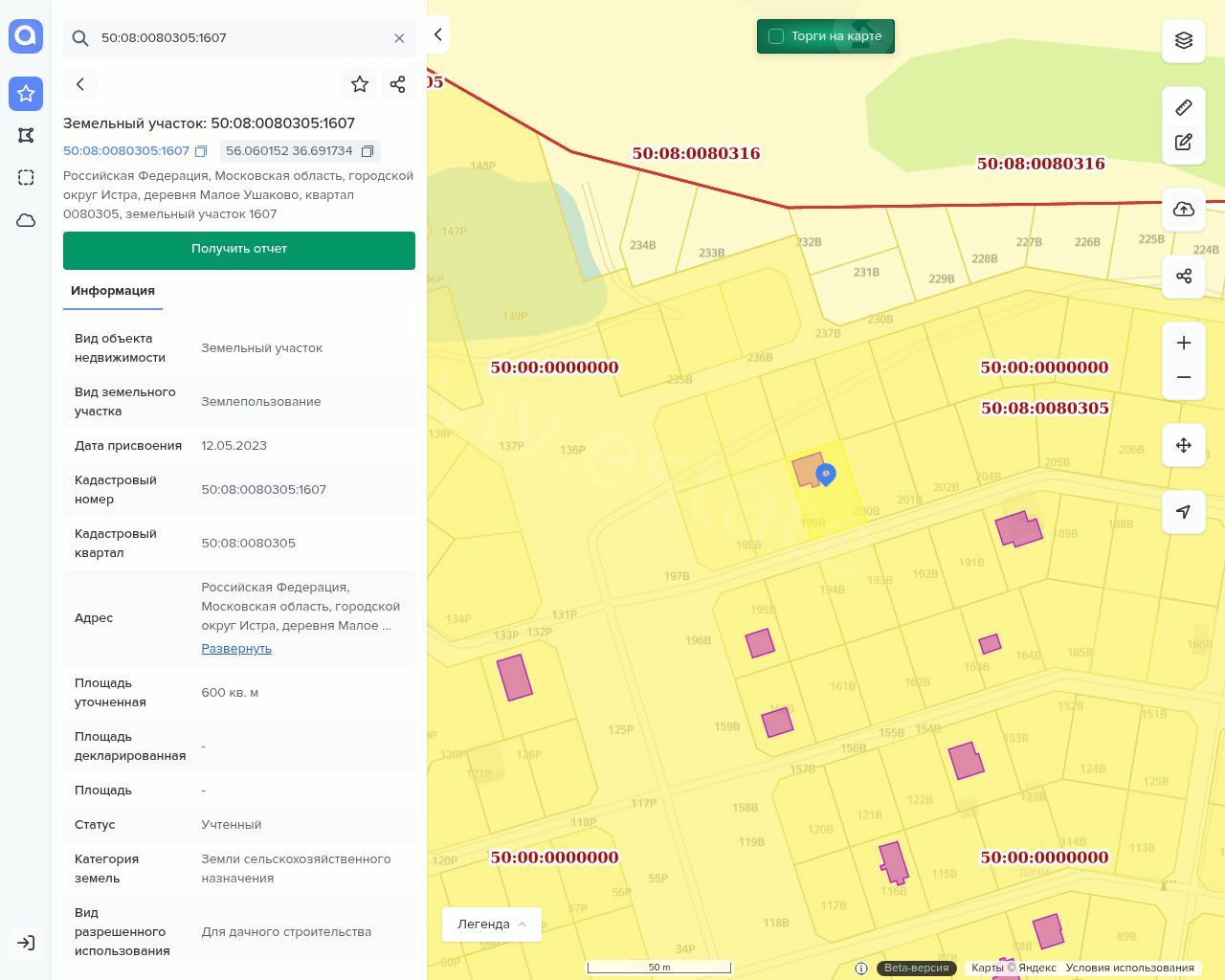Copy the coordinates 56.060152 36.691734
The height and width of the screenshot is (980, 1225).
tap(367, 151)
